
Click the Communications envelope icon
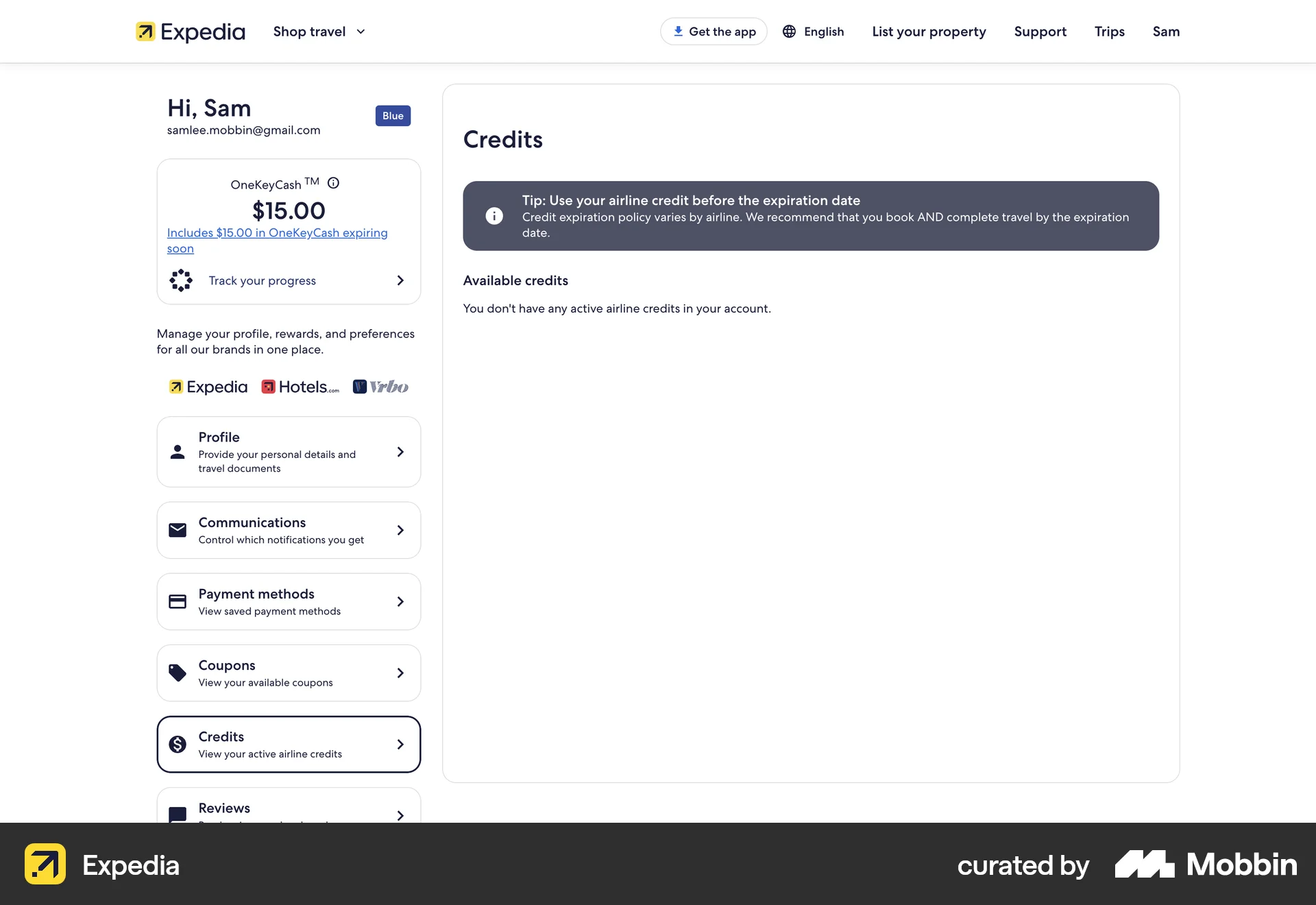pos(178,530)
